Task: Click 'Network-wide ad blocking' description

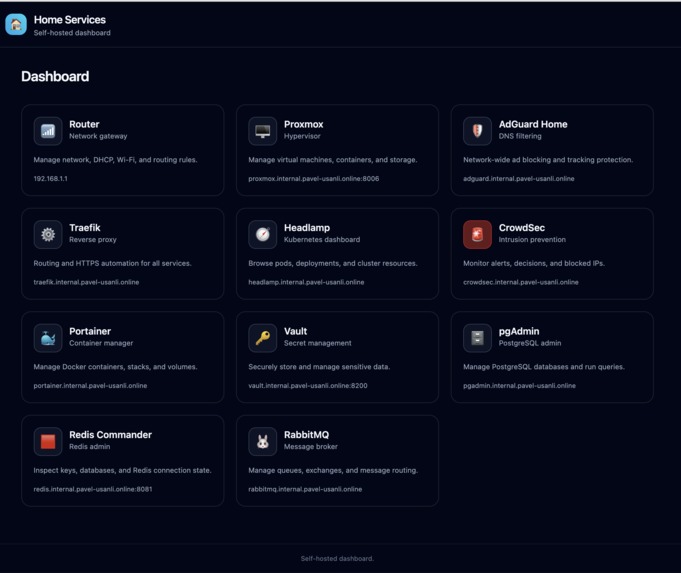Action: point(548,160)
